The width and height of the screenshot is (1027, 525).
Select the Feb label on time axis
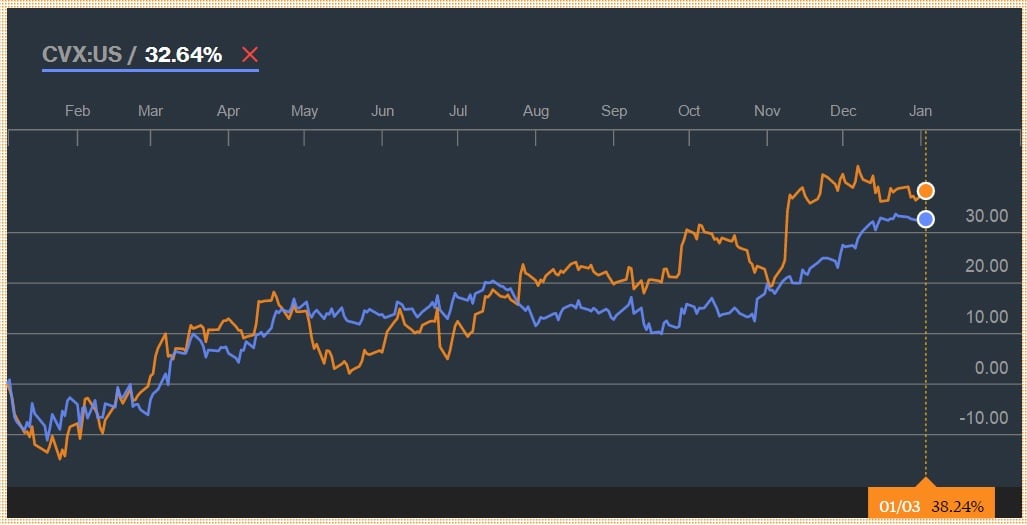click(x=77, y=111)
